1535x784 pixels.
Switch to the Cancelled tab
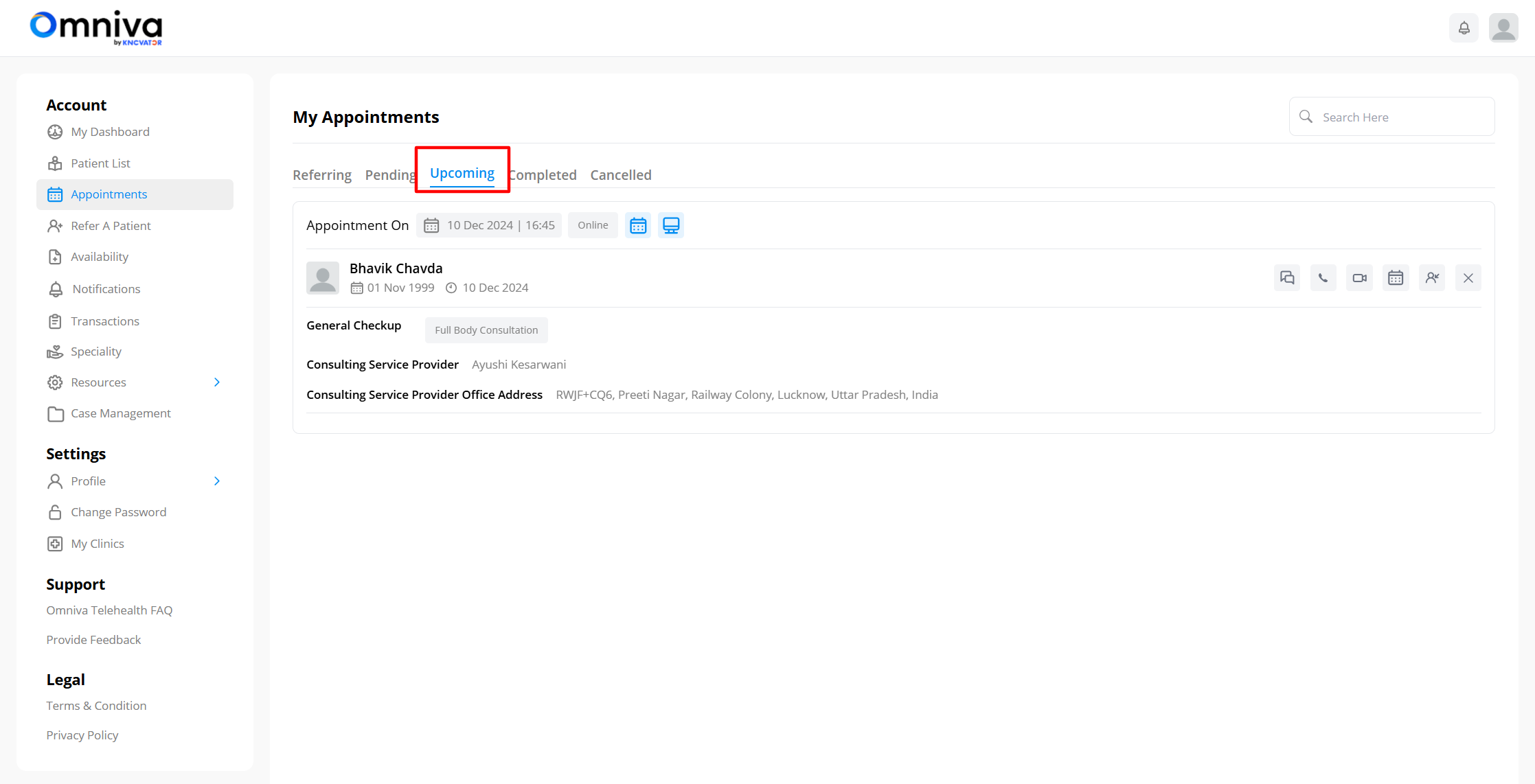pyautogui.click(x=621, y=175)
